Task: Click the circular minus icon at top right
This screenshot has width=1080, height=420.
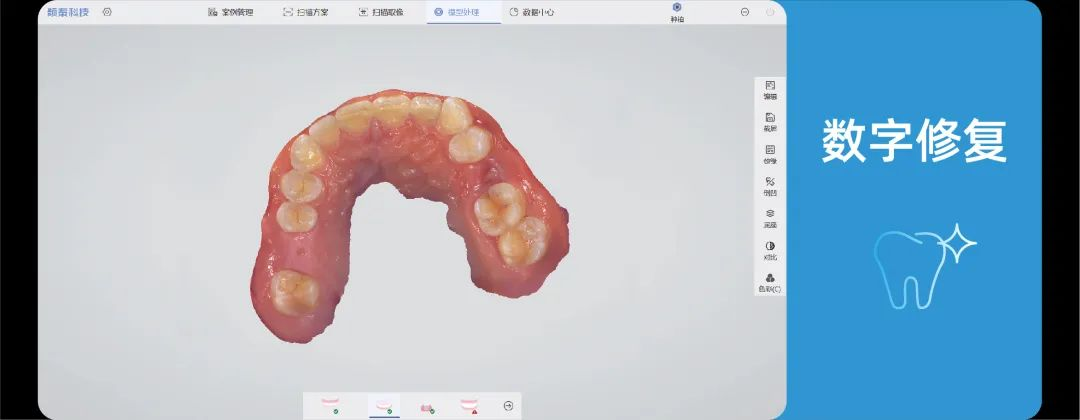Action: pos(745,12)
